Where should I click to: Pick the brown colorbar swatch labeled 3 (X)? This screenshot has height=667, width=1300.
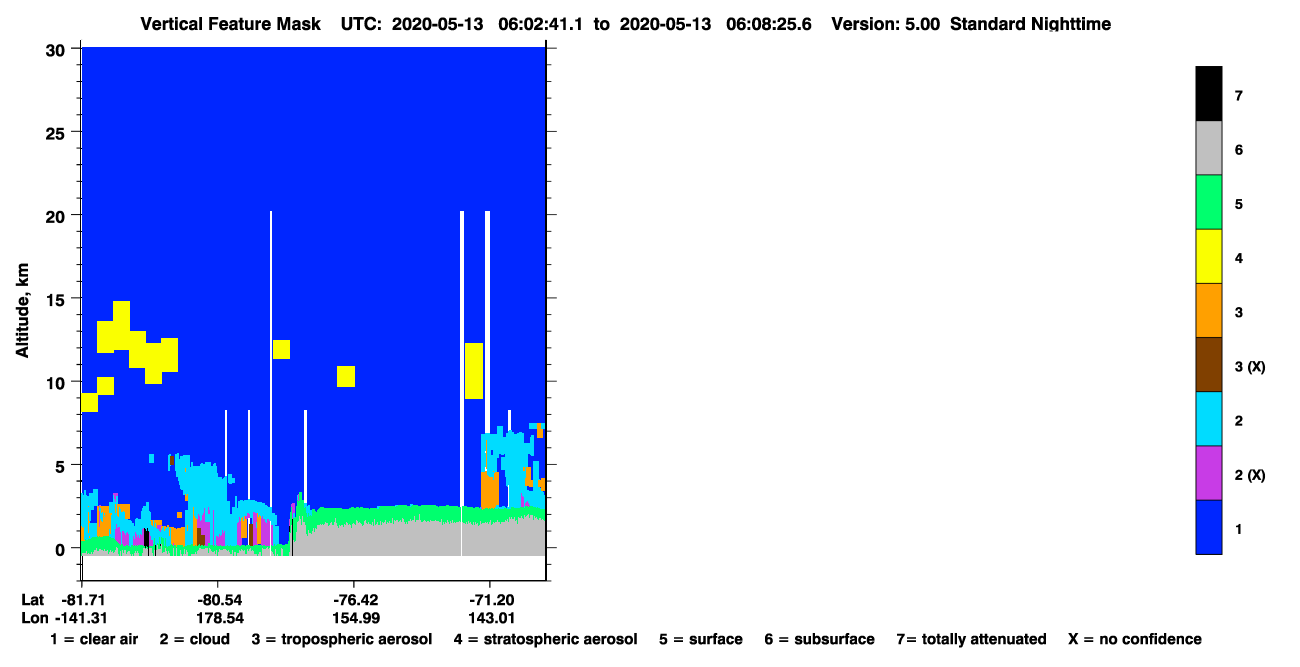pos(1208,364)
